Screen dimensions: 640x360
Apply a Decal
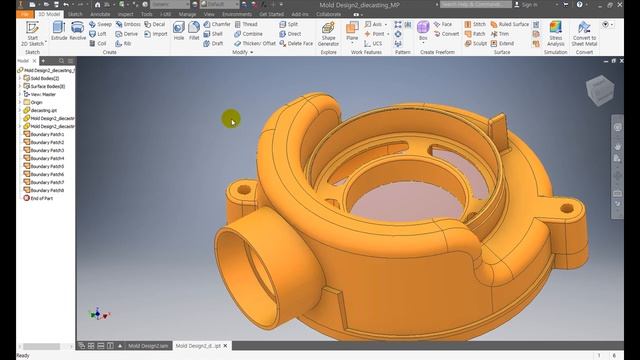155,24
